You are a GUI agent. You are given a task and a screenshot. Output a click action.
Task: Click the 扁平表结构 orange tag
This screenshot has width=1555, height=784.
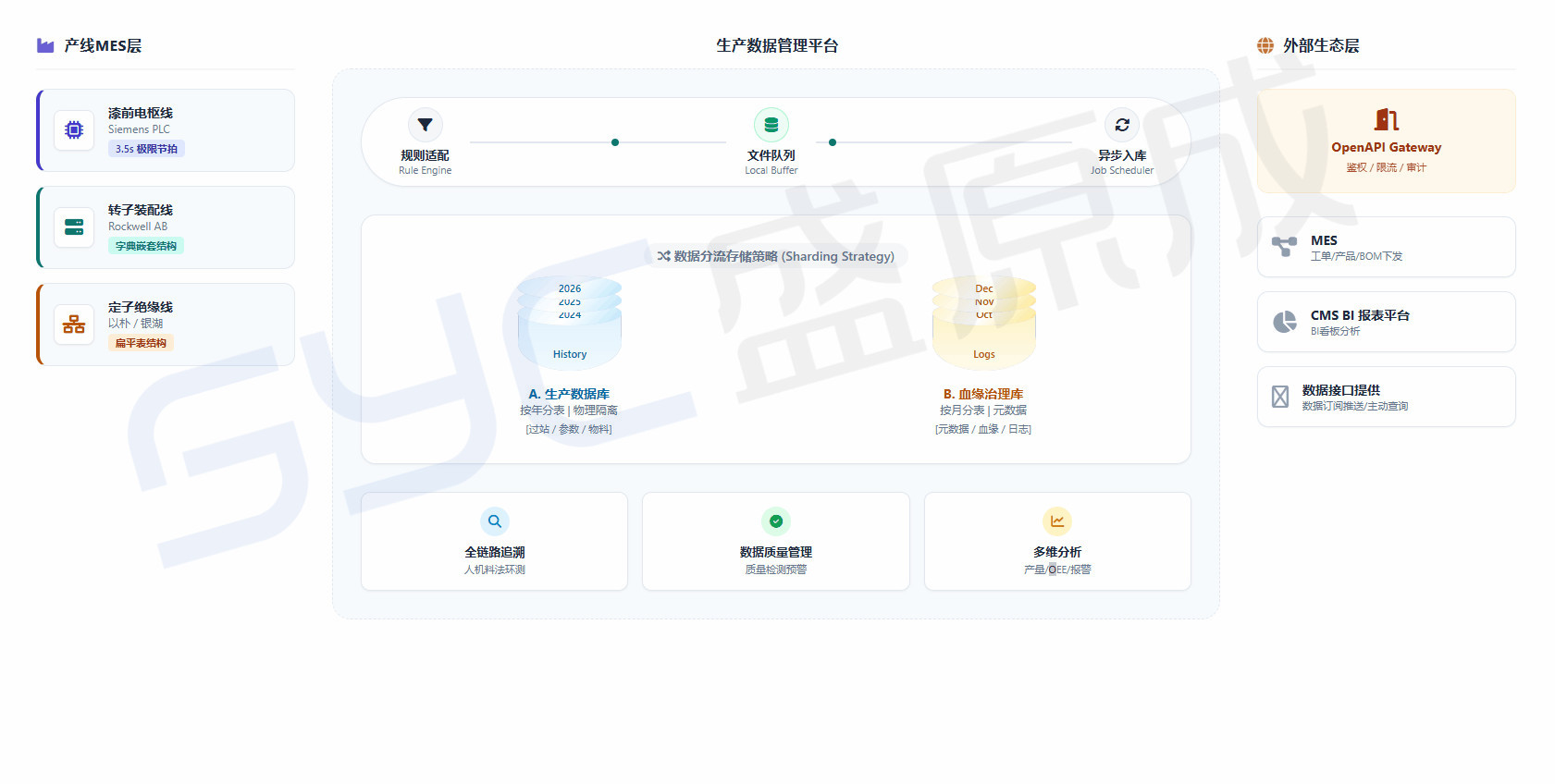point(141,343)
